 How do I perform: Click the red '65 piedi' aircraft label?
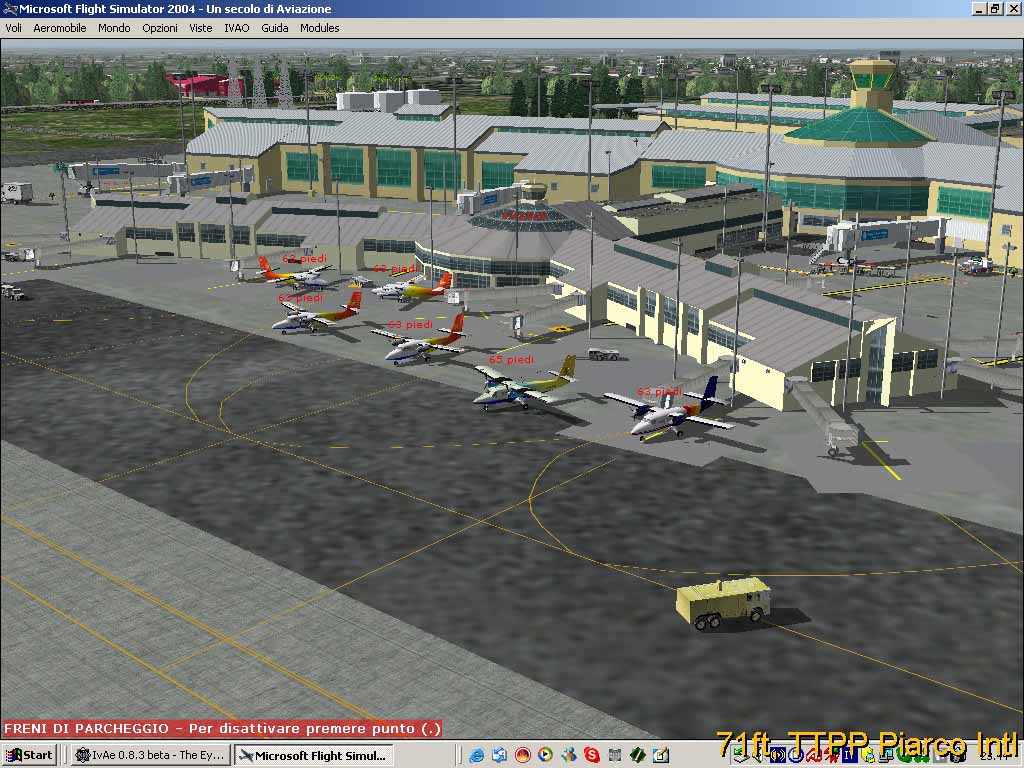(511, 360)
